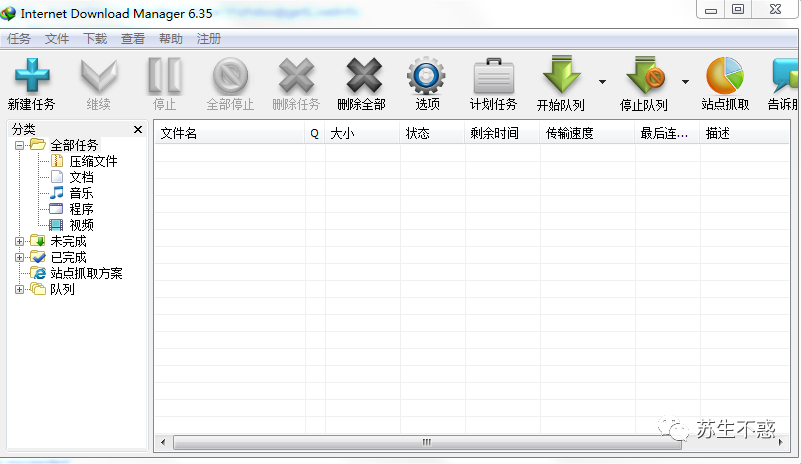Open dropdown arrow next to 开始队列
The image size is (801, 464).
point(602,82)
